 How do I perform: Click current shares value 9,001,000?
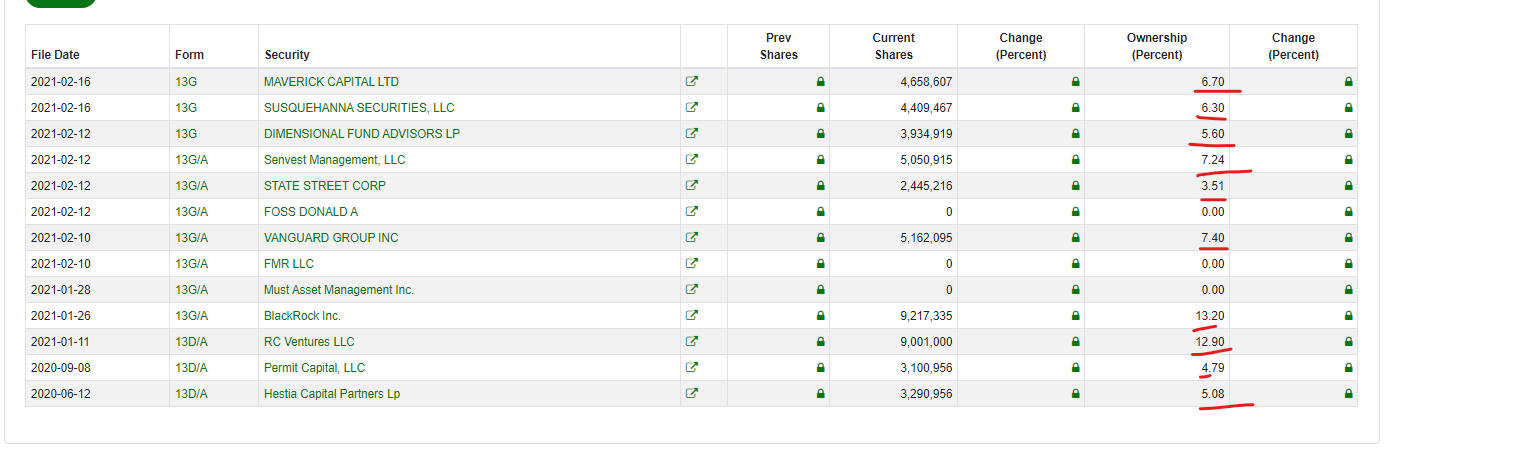(927, 342)
